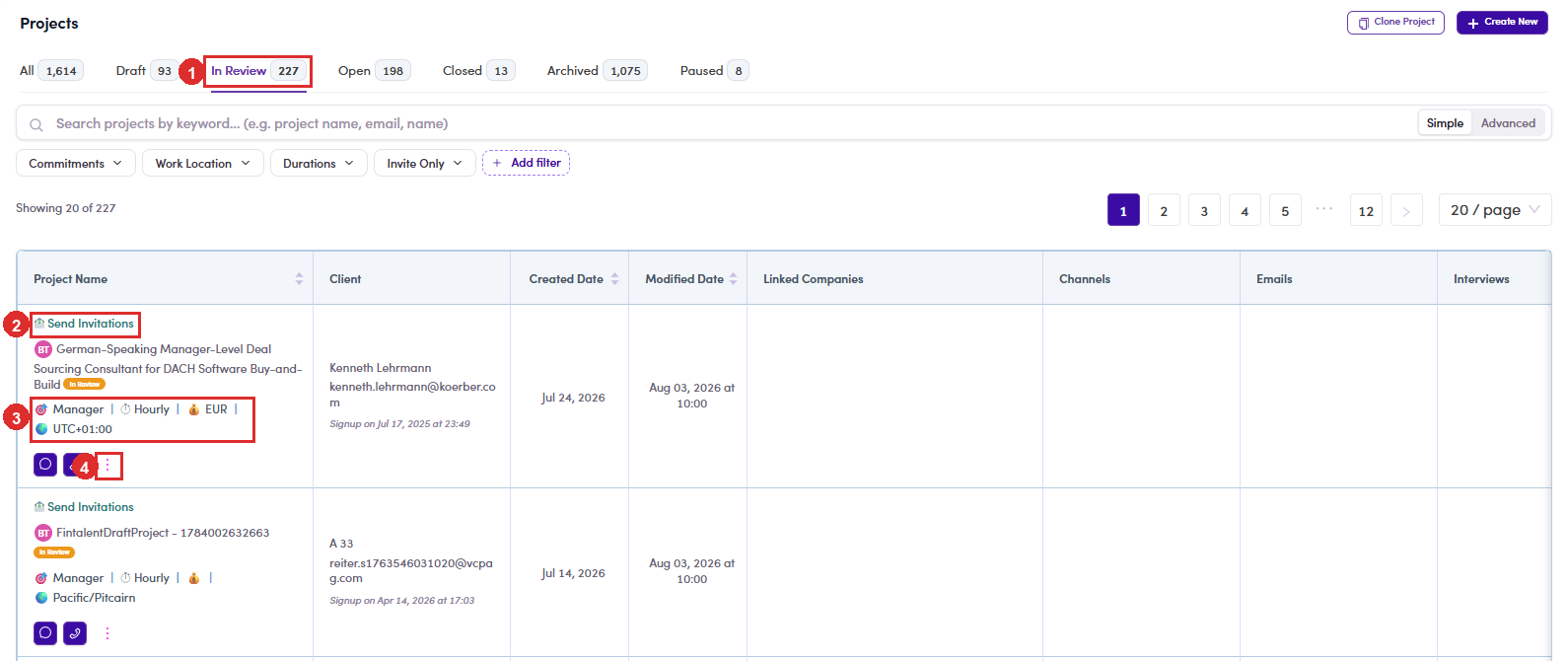
Task: Click the next page arrow
Action: (1406, 211)
